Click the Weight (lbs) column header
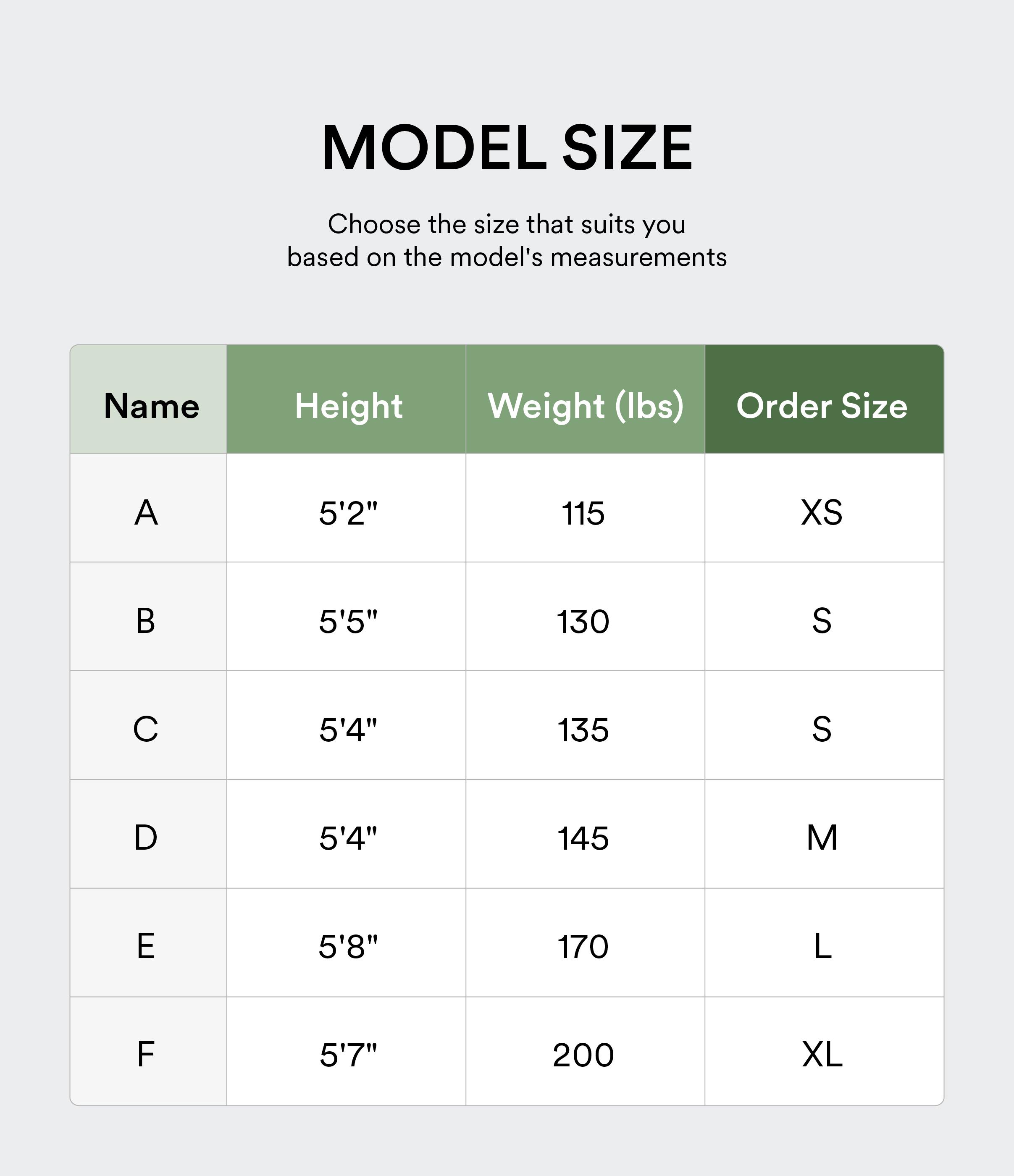The image size is (1014, 1176). 586,407
